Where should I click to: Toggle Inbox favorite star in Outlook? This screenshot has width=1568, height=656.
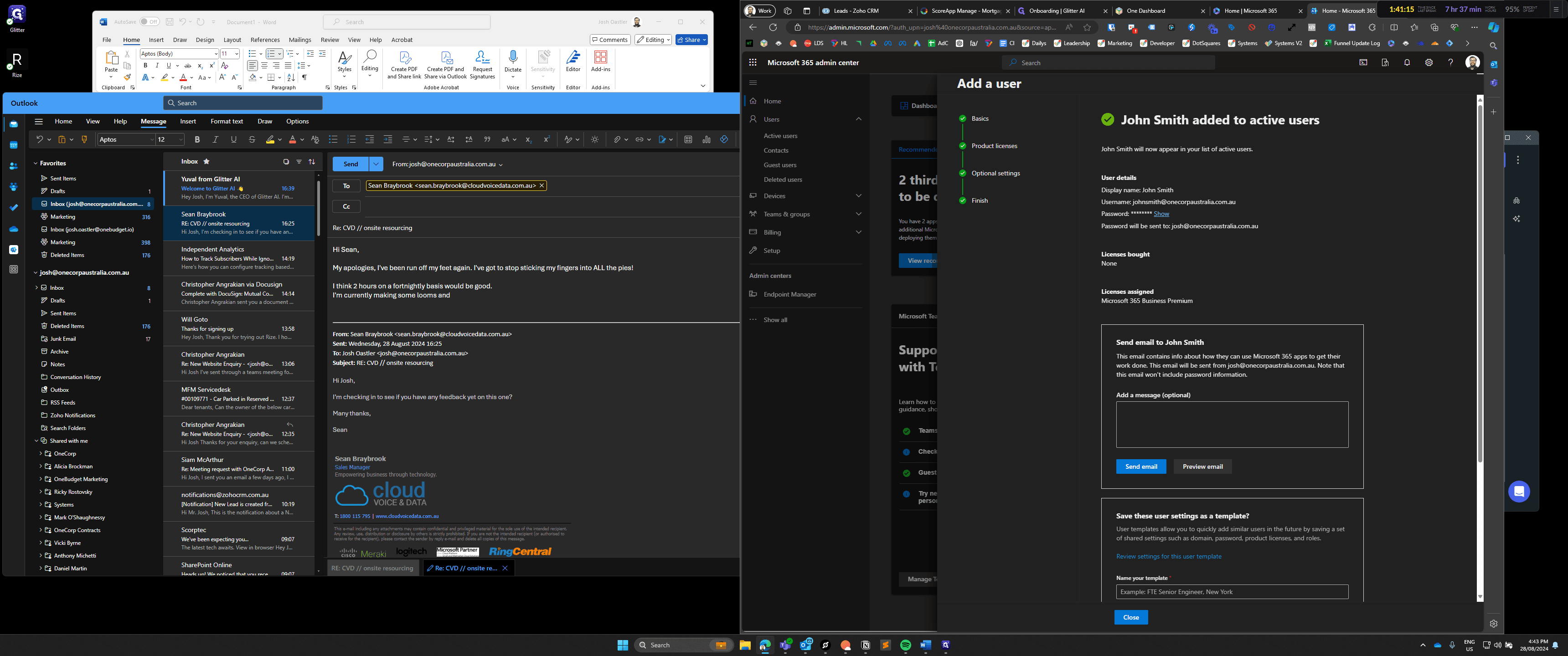pyautogui.click(x=206, y=161)
